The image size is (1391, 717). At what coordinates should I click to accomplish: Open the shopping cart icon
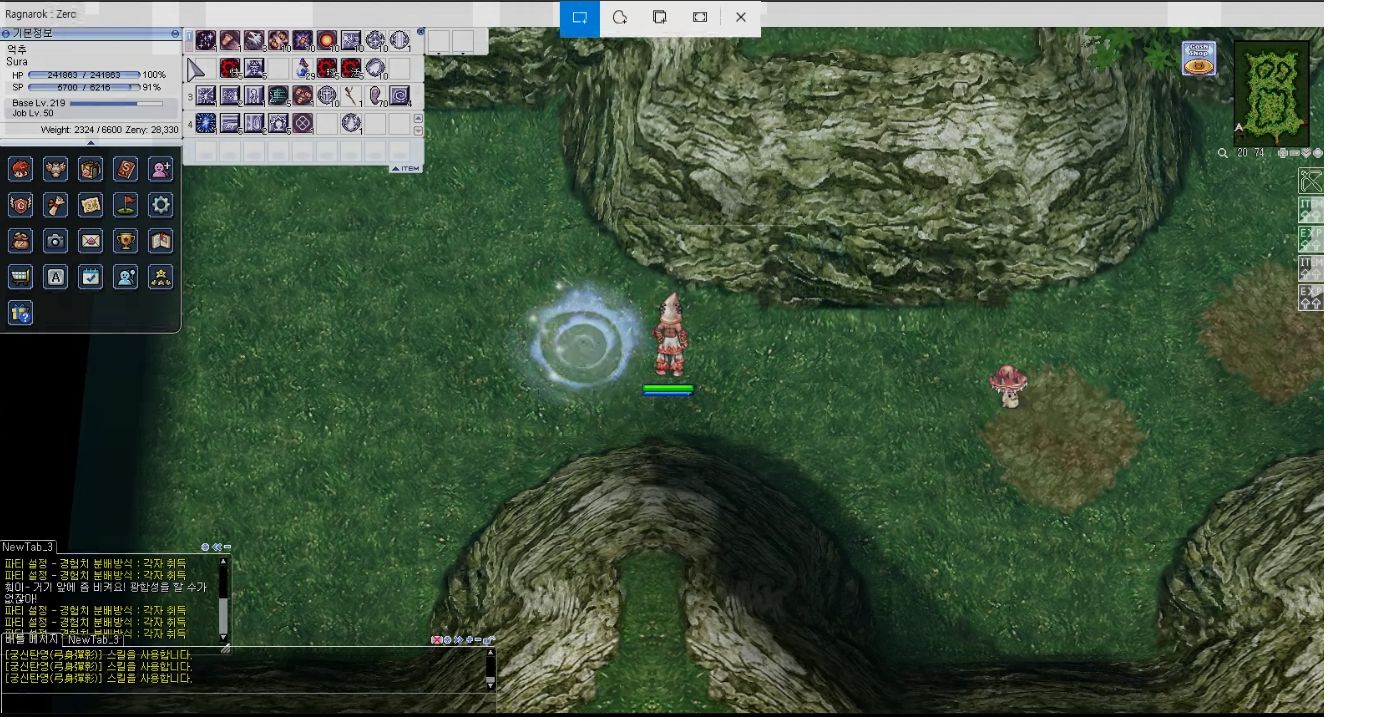[21, 277]
